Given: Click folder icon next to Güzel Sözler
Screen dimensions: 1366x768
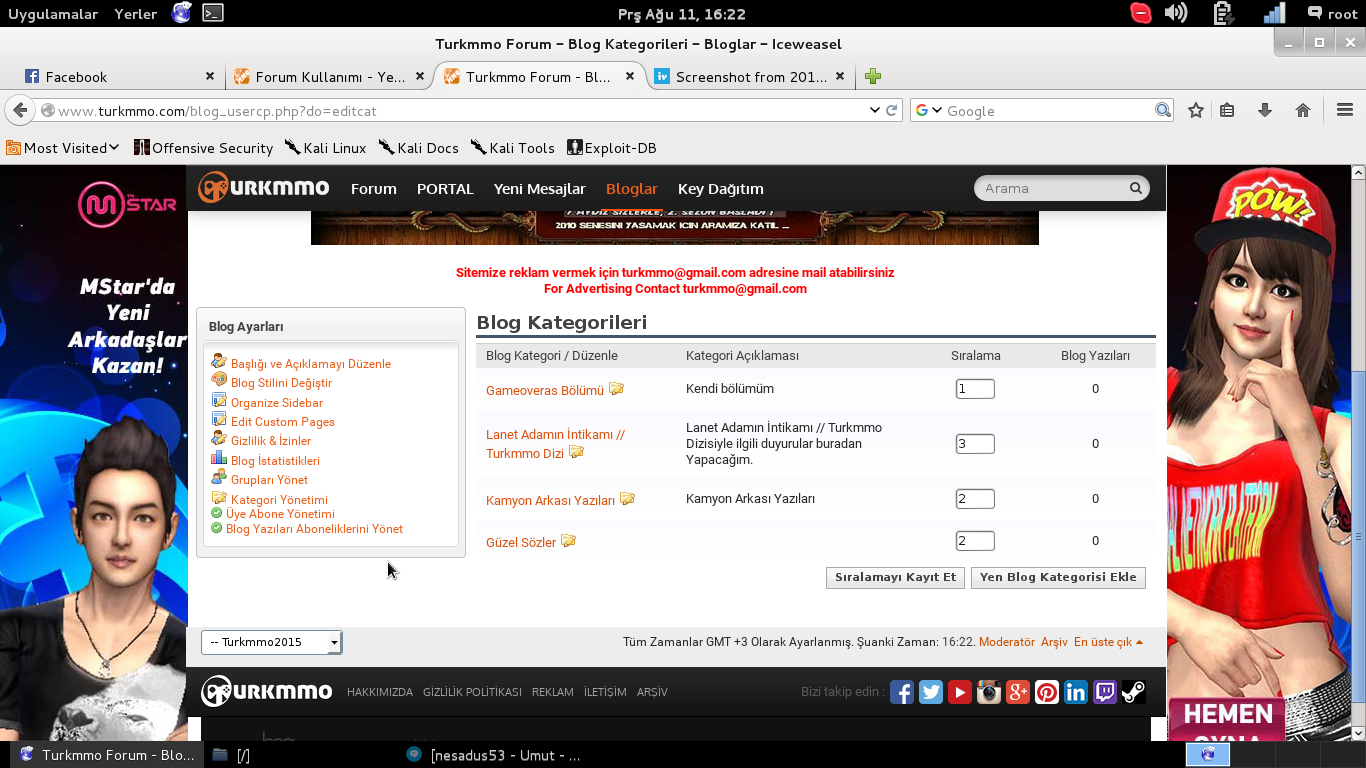Looking at the screenshot, I should 569,541.
